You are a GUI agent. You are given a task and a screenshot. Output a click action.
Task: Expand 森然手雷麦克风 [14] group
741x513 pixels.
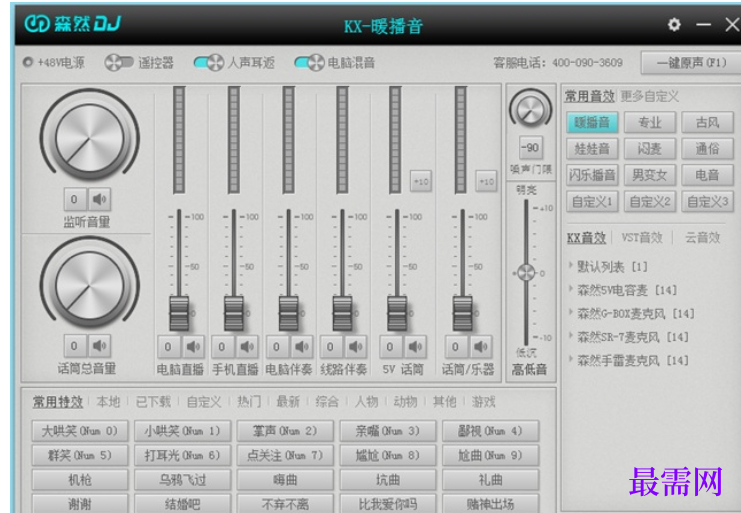571,359
